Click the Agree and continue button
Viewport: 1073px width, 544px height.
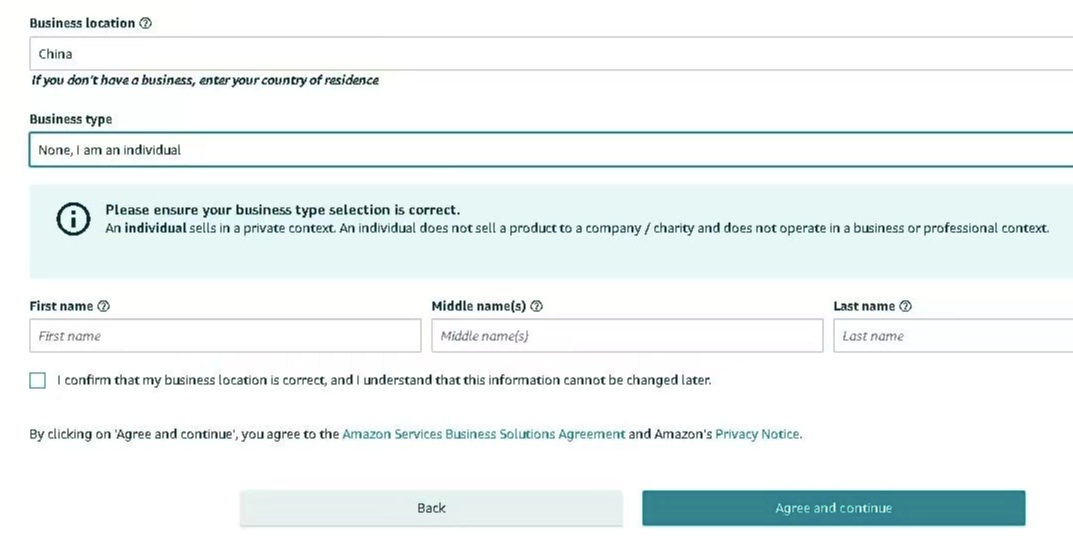pyautogui.click(x=833, y=508)
